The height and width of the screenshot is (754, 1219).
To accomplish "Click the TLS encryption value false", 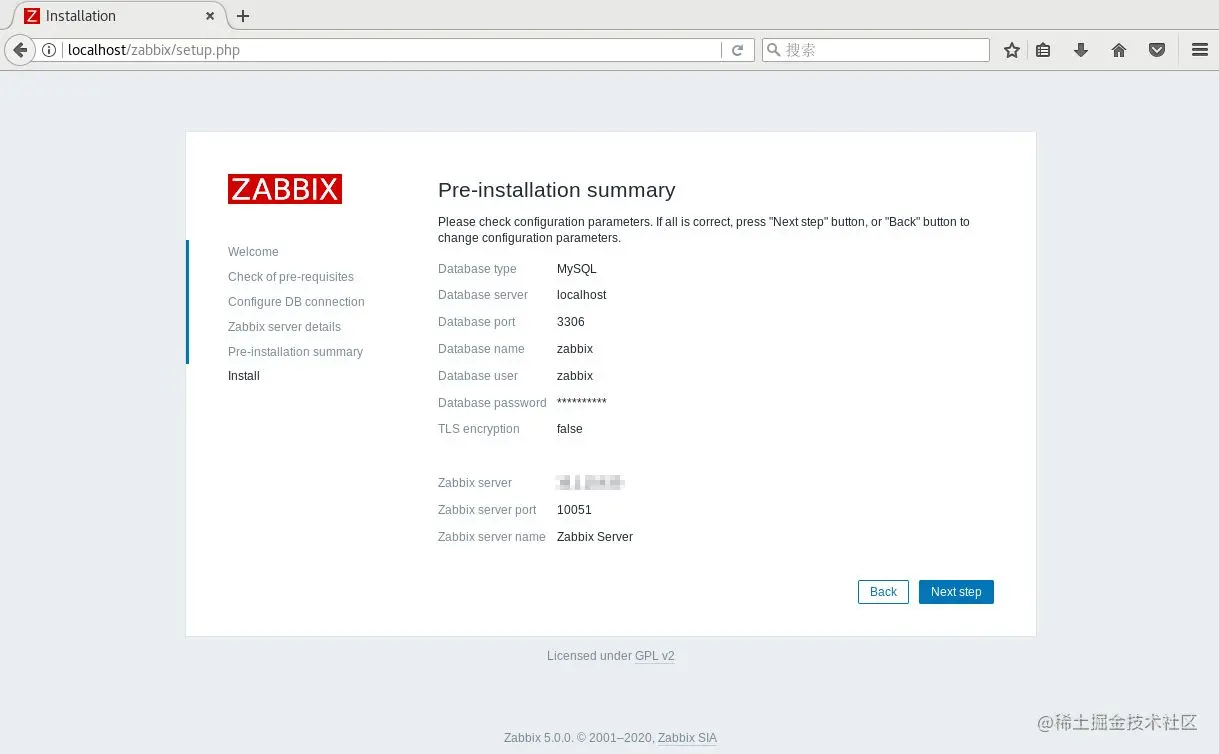I will pyautogui.click(x=570, y=429).
